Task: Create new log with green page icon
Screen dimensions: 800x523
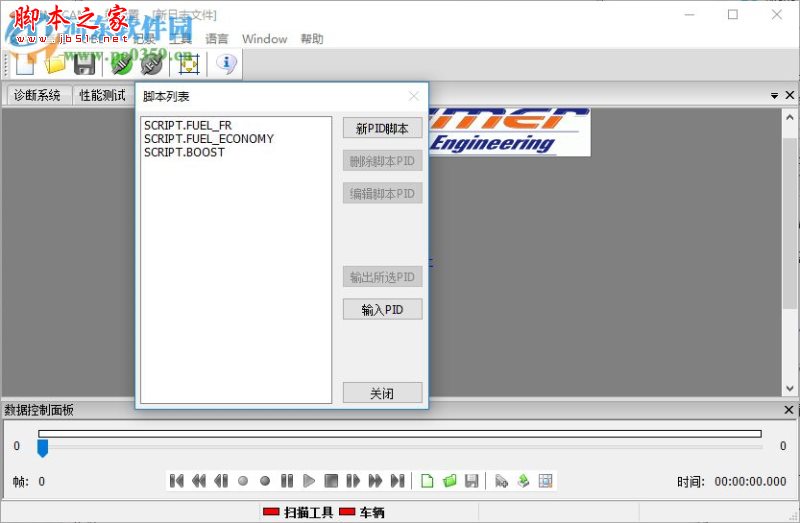Action: (427, 481)
